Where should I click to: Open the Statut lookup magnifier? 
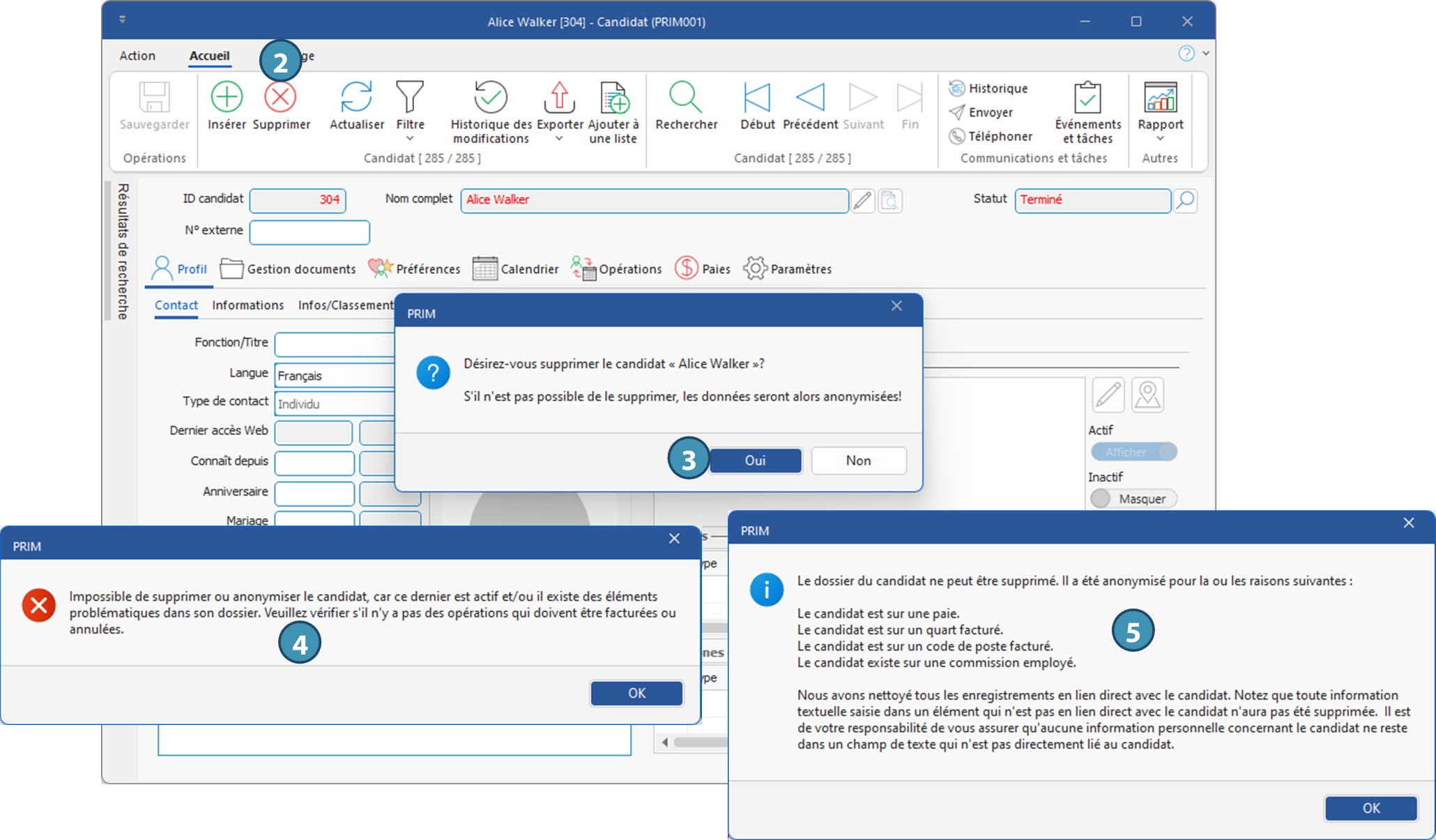[x=1185, y=201]
